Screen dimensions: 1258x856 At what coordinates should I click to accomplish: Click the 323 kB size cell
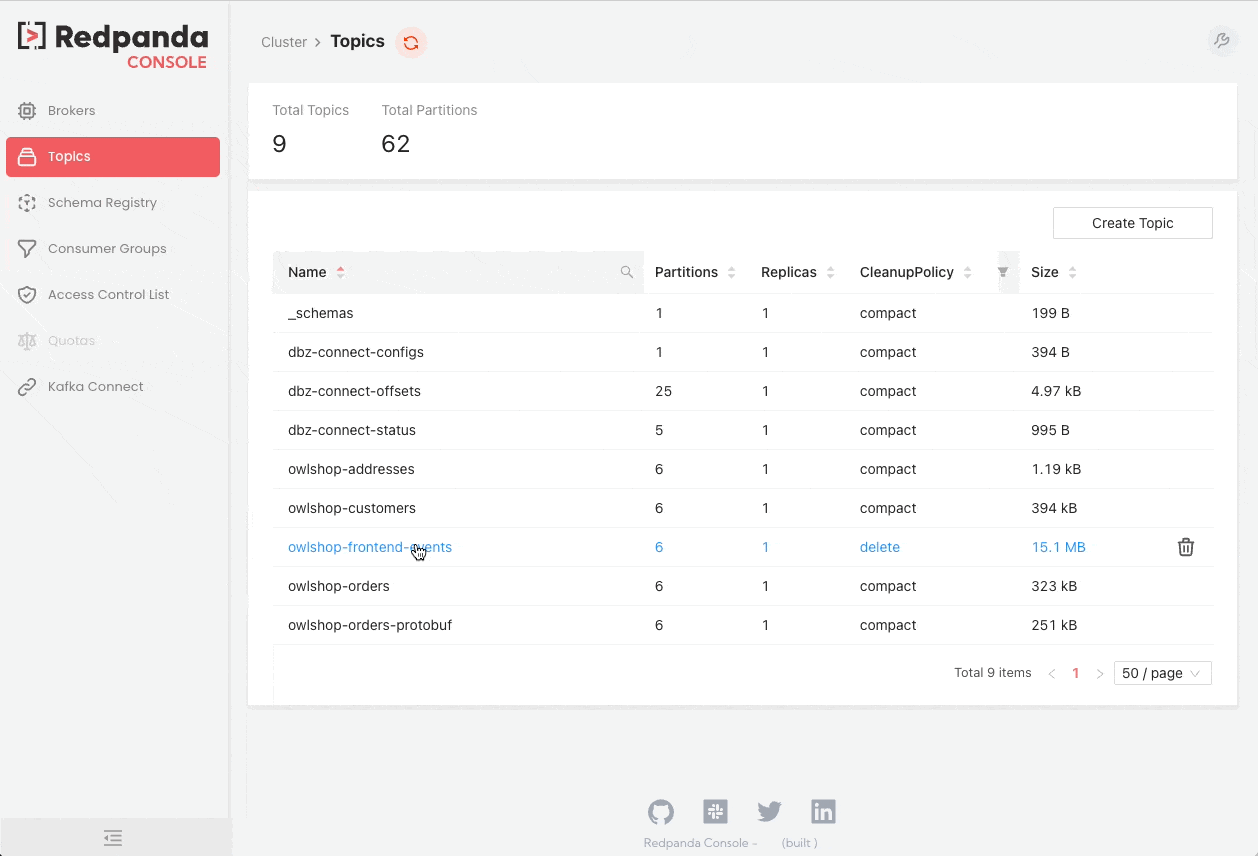coord(1054,586)
